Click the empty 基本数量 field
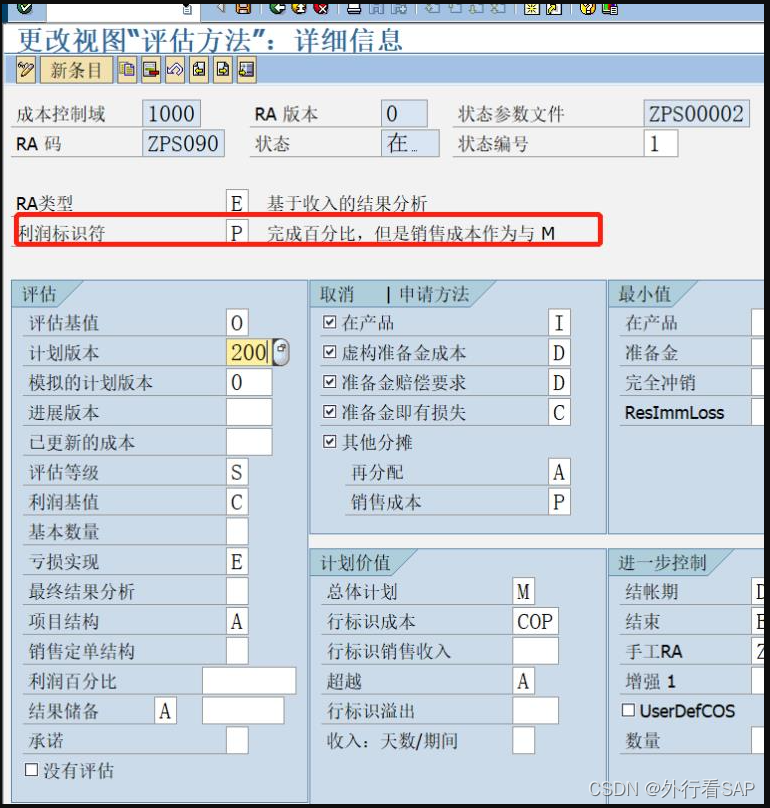The image size is (770, 808). click(237, 532)
